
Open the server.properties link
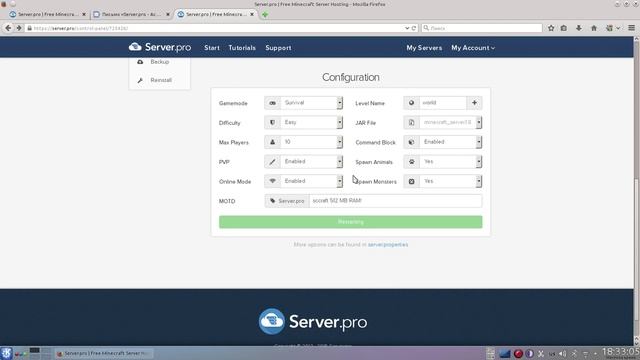(x=388, y=244)
